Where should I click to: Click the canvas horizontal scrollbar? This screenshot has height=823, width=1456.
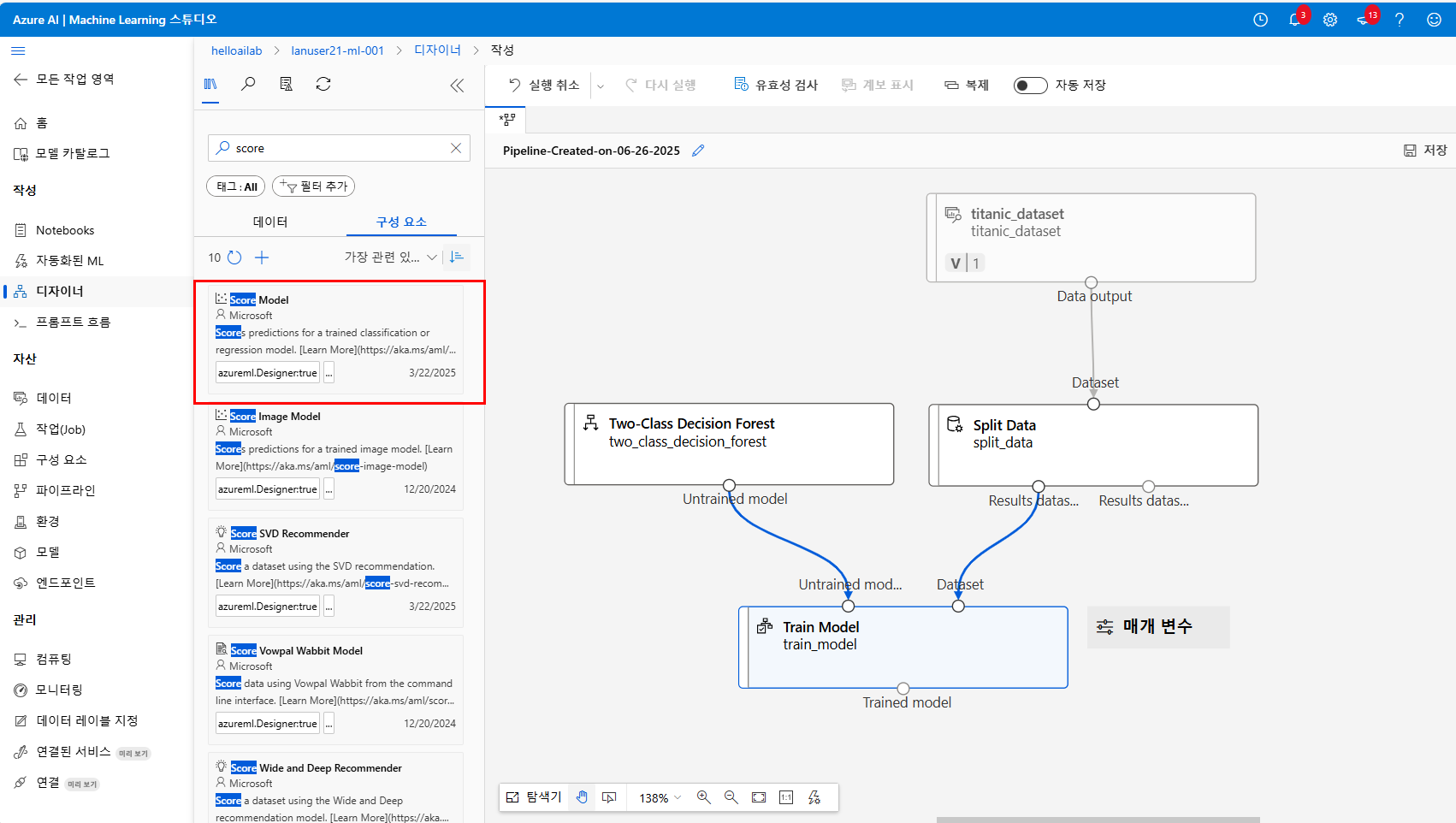(1098, 820)
